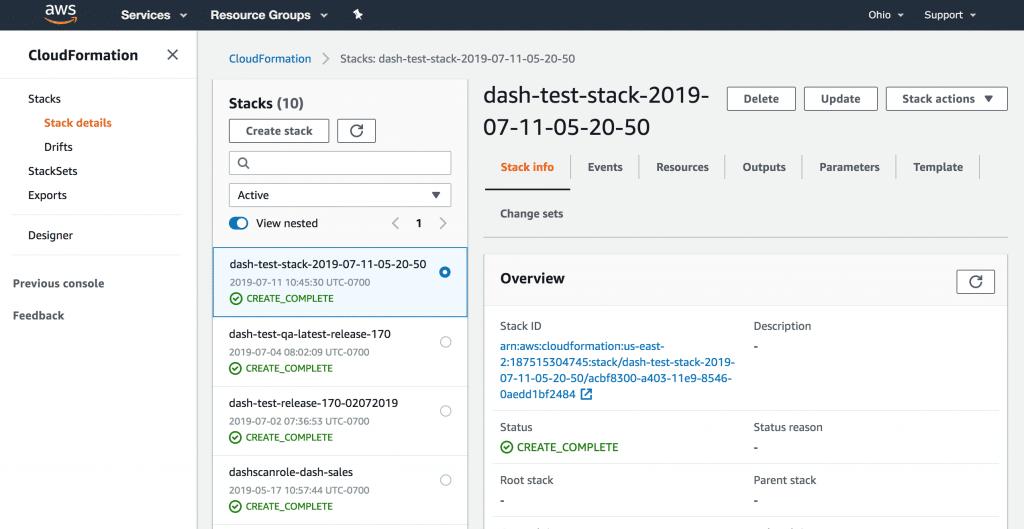Viewport: 1024px width, 529px height.
Task: Open Designer in the sidebar
Action: coord(50,235)
